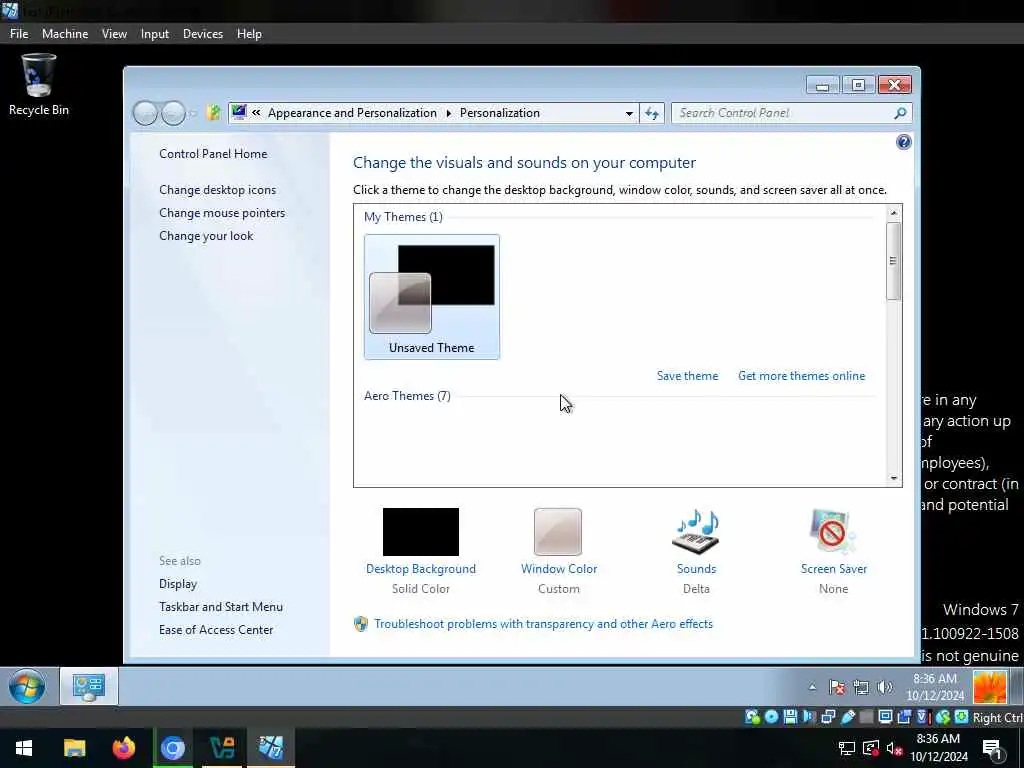Click the Refresh button beside address bar

(x=652, y=113)
